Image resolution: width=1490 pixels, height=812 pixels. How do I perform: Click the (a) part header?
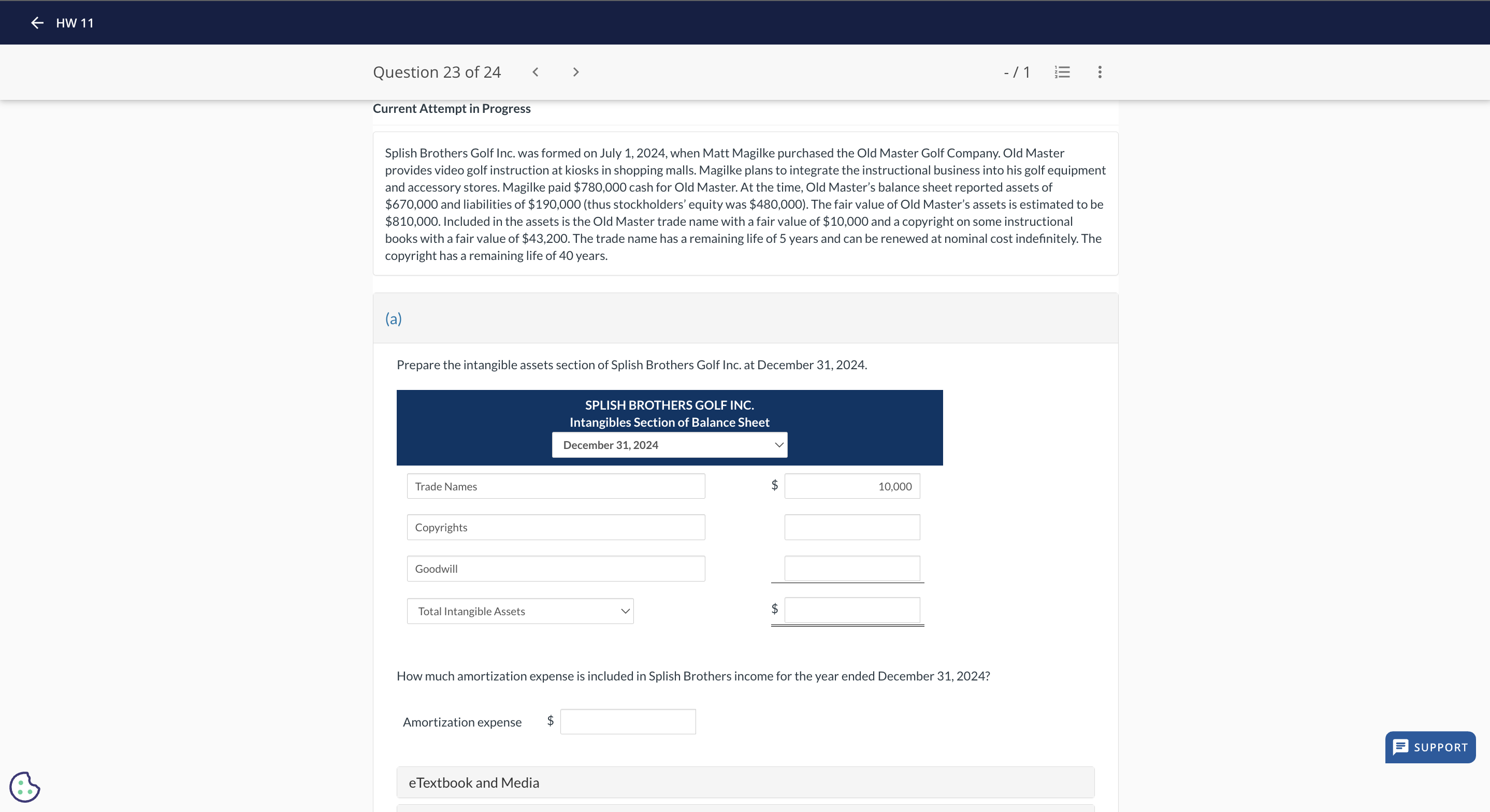tap(393, 318)
